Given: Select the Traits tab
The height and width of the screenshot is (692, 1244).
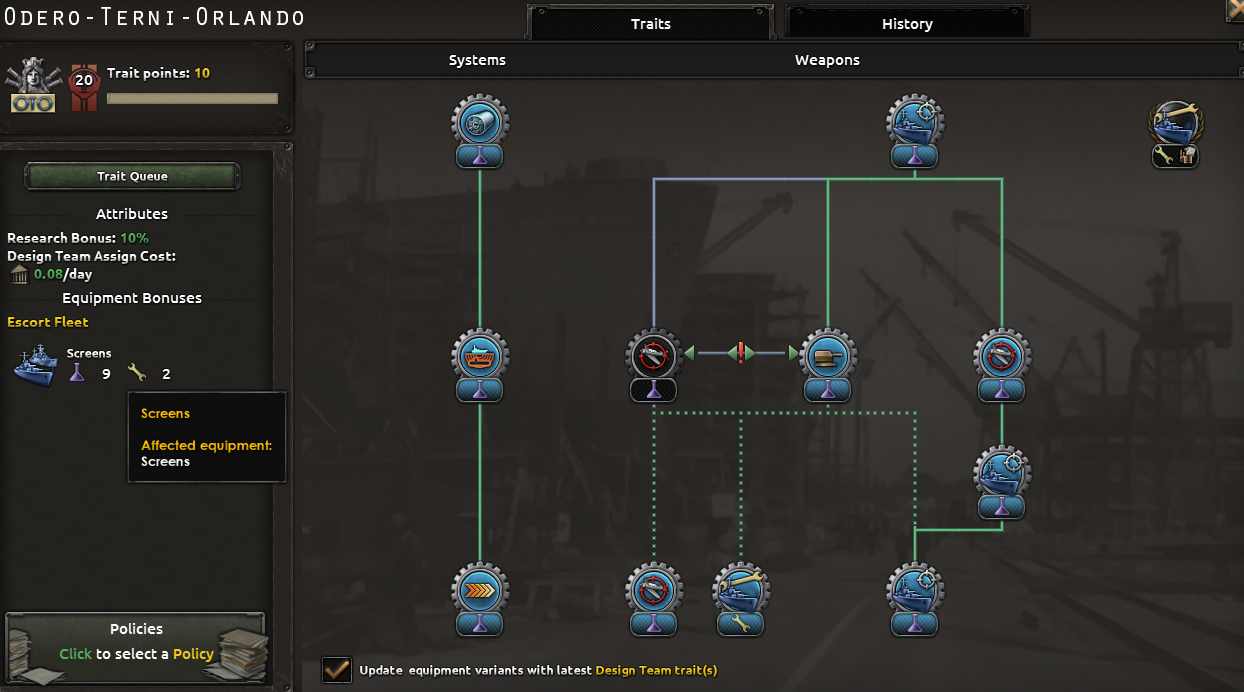Looking at the screenshot, I should [649, 23].
